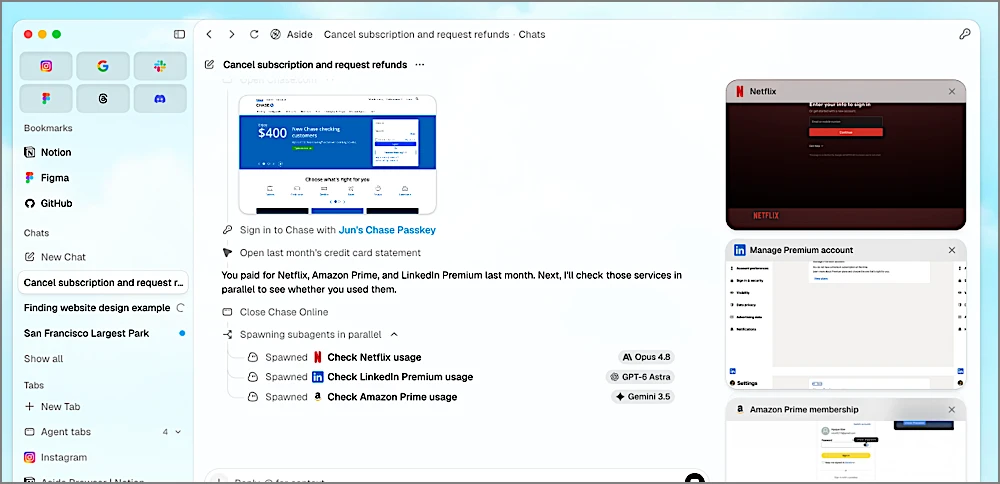Image resolution: width=1000 pixels, height=484 pixels.
Task: Click the Amazon Prime sign-in preview thumbnail
Action: (x=846, y=451)
